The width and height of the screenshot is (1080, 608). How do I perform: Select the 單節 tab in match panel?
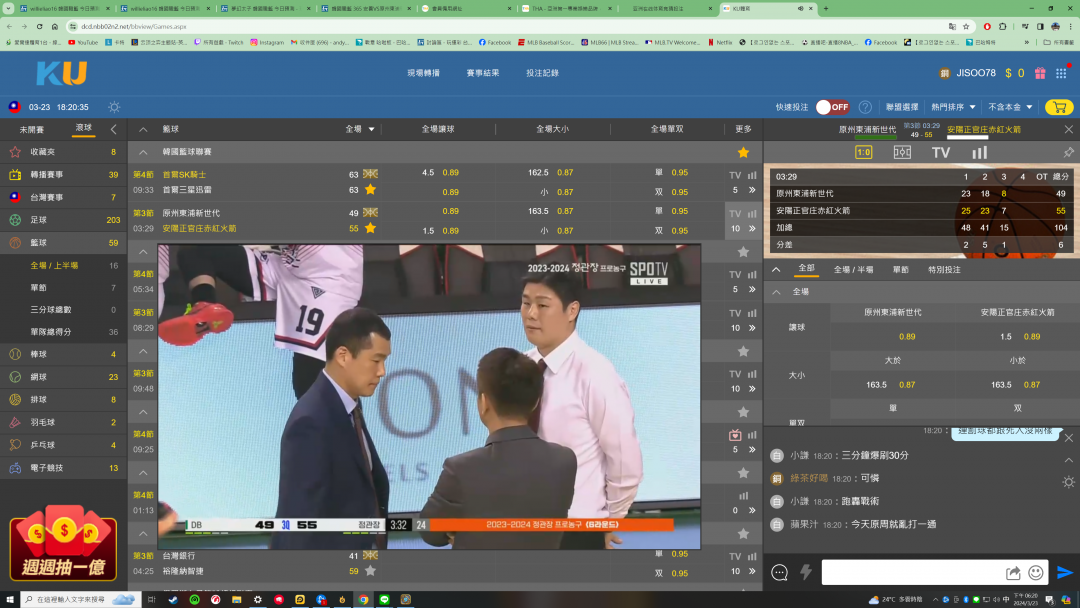(900, 269)
